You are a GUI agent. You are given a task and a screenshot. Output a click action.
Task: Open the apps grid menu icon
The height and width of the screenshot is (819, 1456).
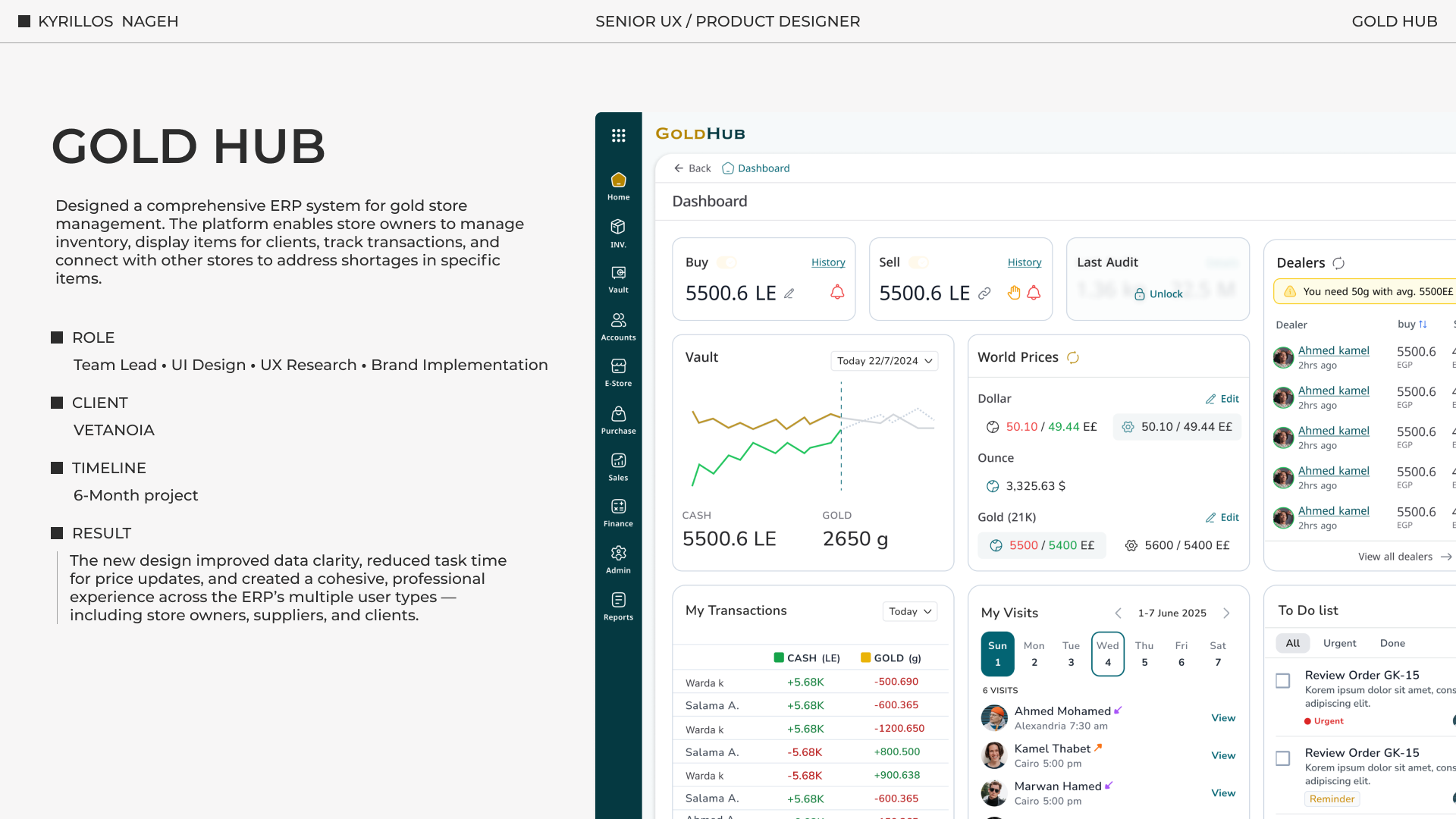pyautogui.click(x=618, y=135)
